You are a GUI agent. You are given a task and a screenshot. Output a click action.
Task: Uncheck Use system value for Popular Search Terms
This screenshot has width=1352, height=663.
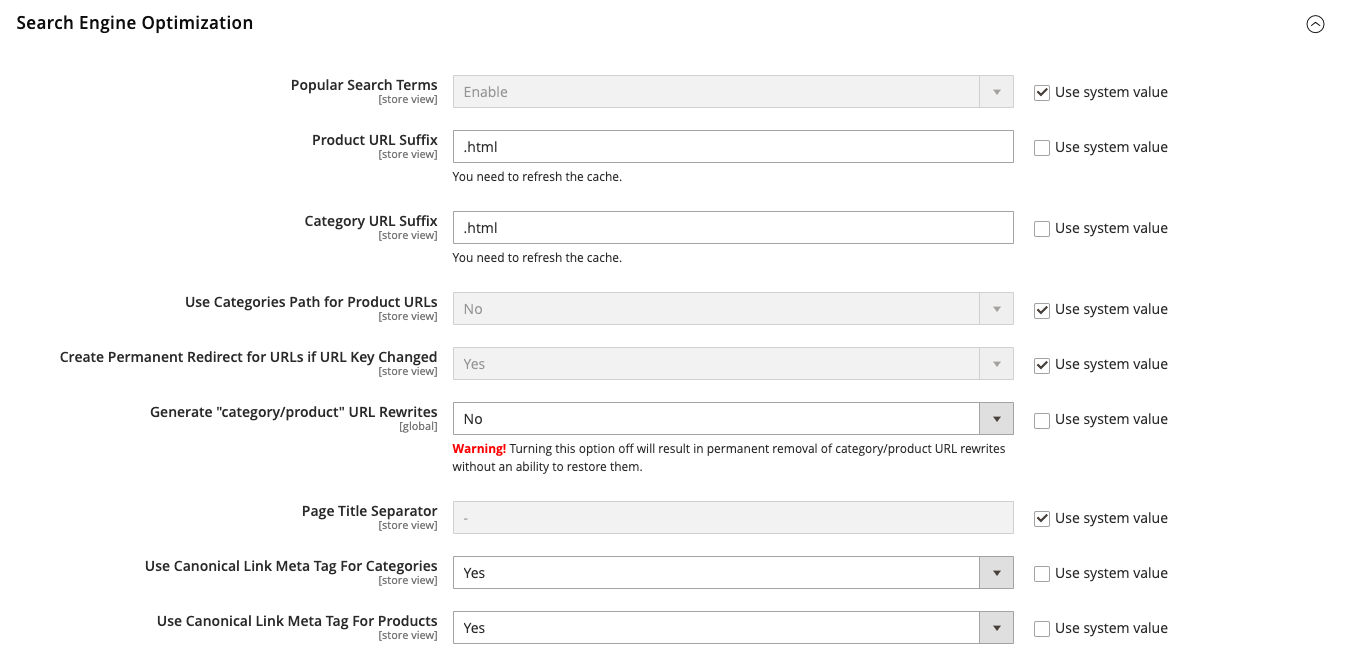[1041, 92]
